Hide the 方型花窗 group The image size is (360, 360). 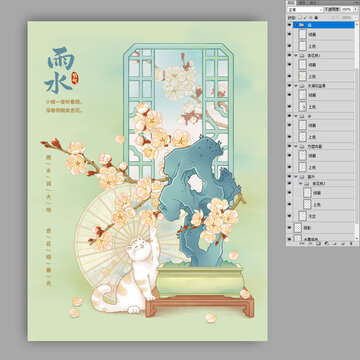(x=289, y=146)
